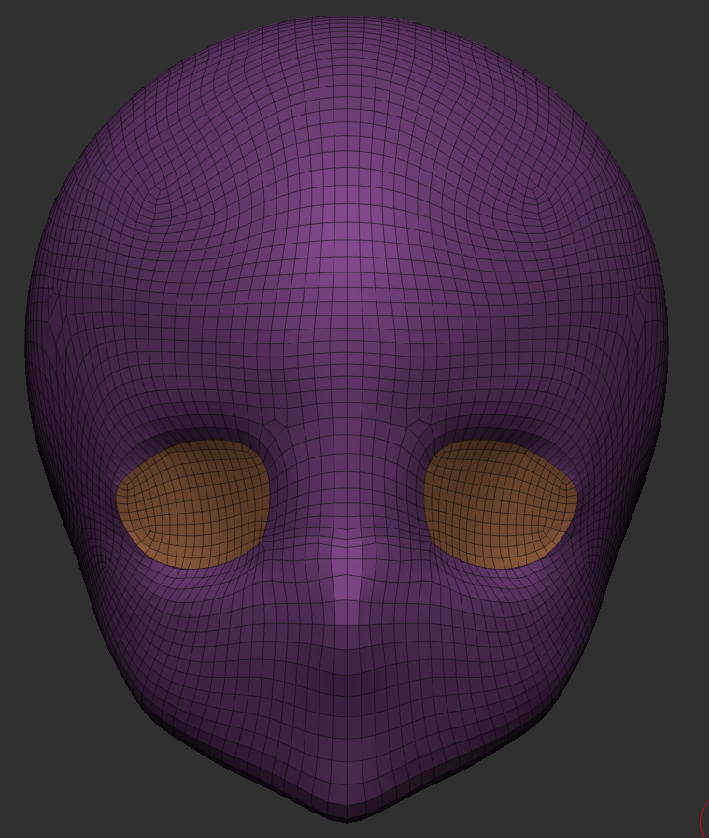Select the tip of the nose
This screenshot has width=709, height=838.
coord(346,585)
